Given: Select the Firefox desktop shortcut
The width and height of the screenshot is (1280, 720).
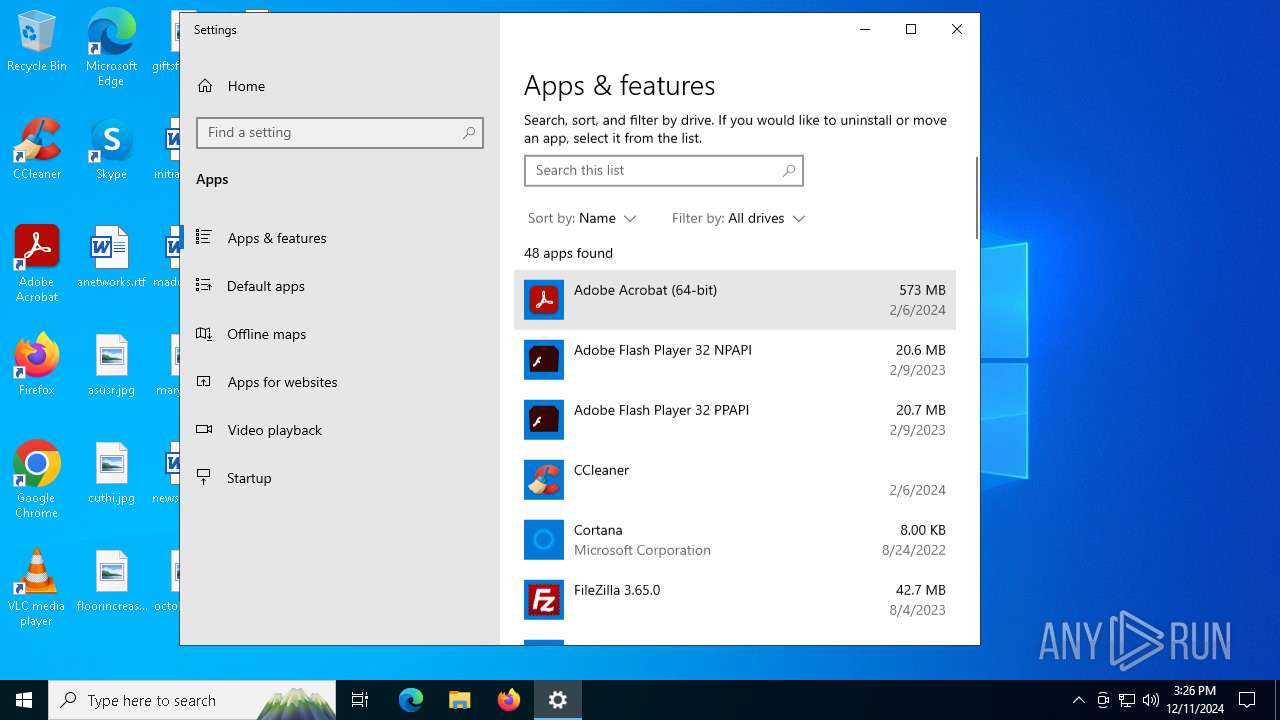Looking at the screenshot, I should [37, 366].
